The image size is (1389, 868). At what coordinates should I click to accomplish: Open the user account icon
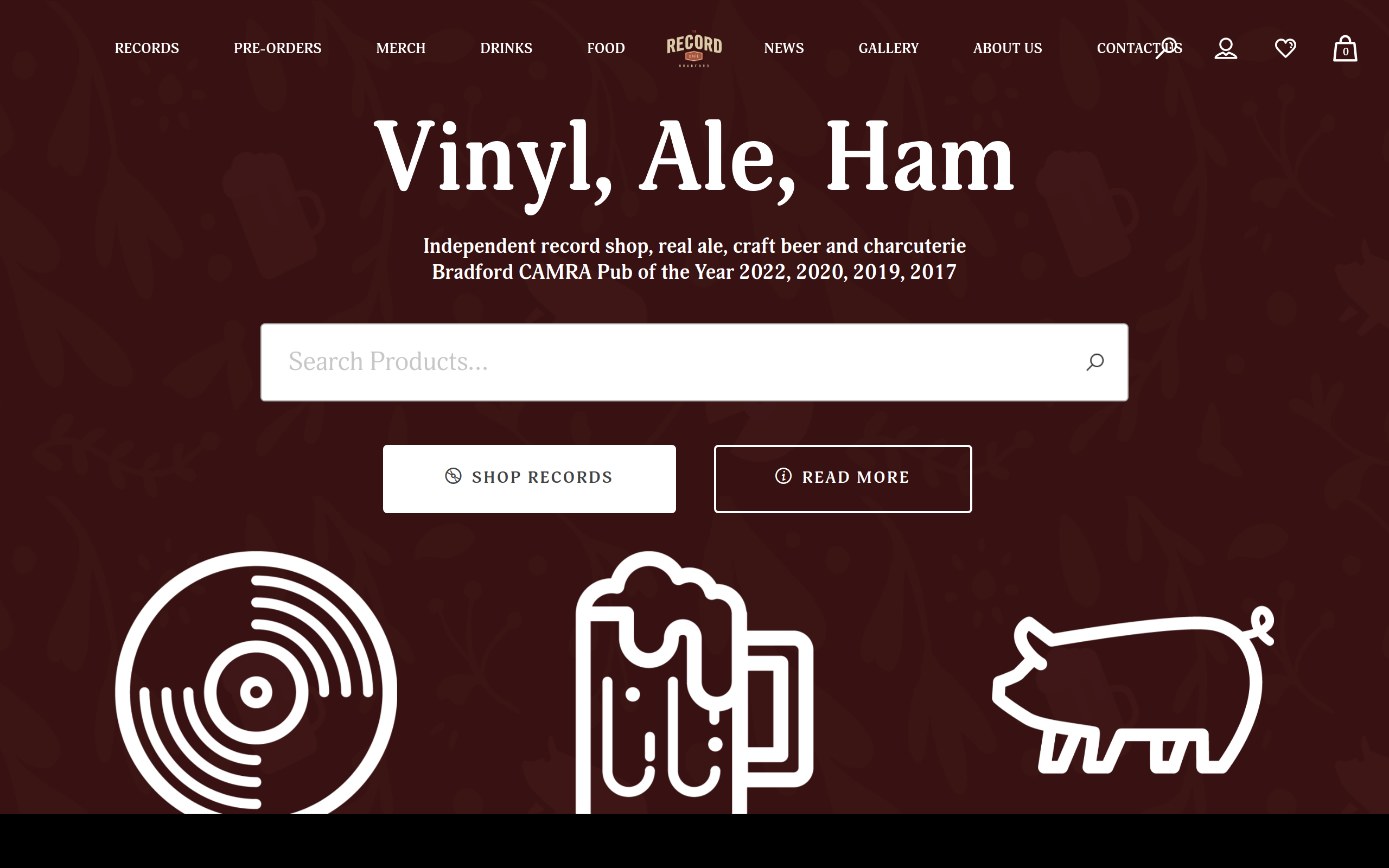coord(1226,48)
